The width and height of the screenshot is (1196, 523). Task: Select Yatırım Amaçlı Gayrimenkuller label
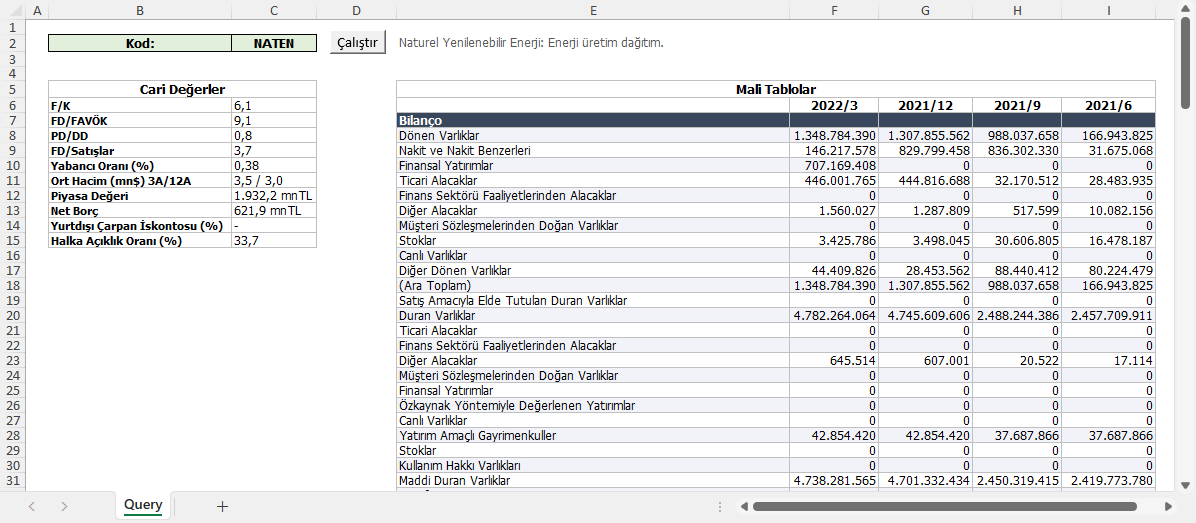pyautogui.click(x=593, y=435)
